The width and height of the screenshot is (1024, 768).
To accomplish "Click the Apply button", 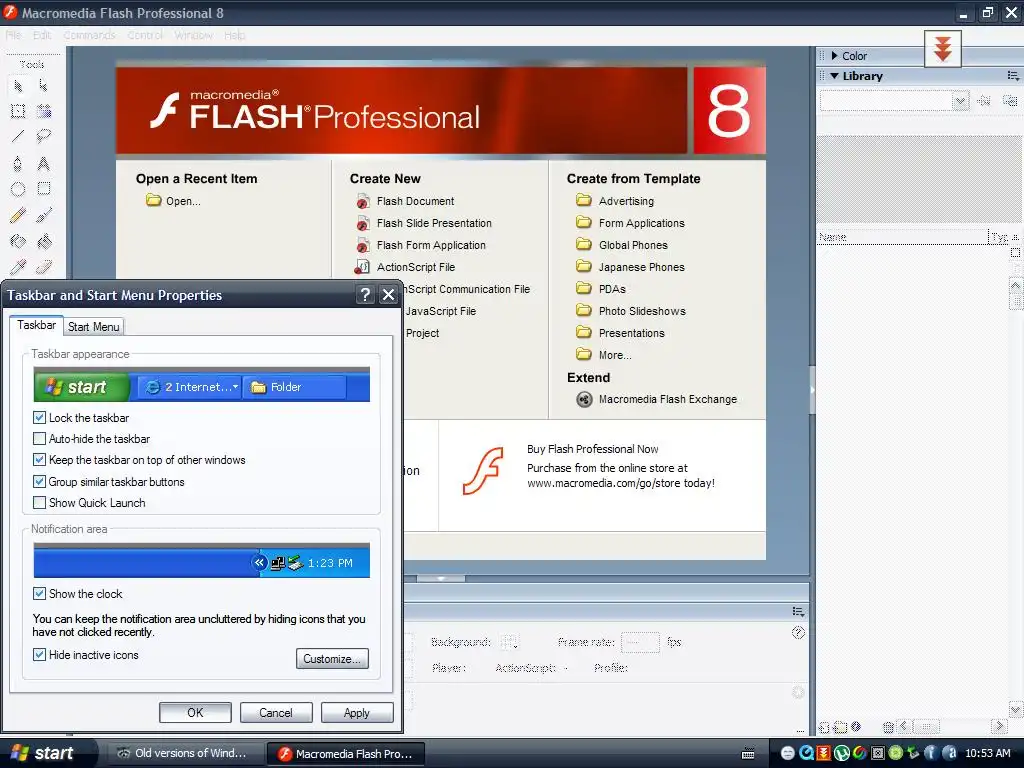I will pyautogui.click(x=357, y=712).
